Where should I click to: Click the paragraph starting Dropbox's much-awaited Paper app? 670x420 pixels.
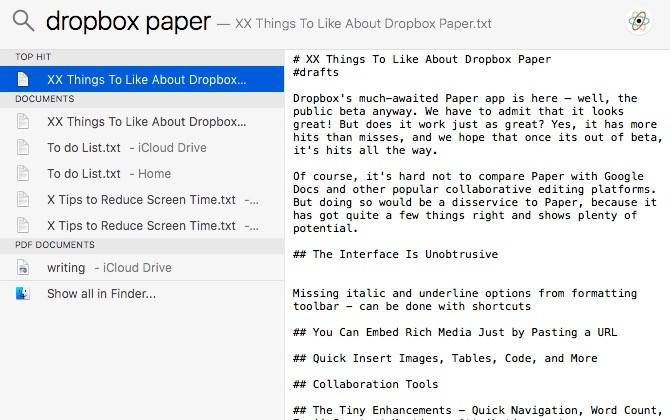coord(478,124)
